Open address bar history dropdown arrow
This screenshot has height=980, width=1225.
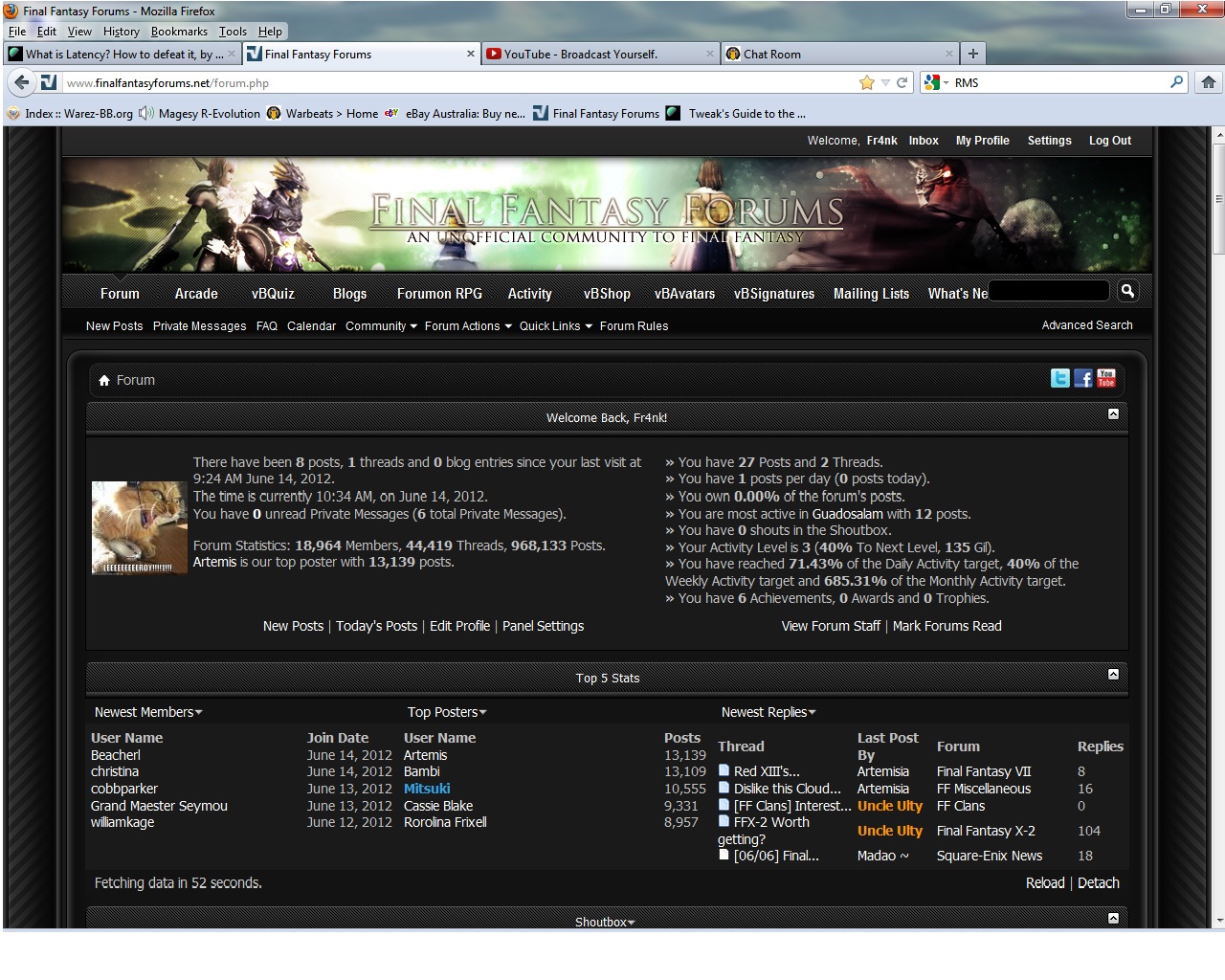(885, 82)
